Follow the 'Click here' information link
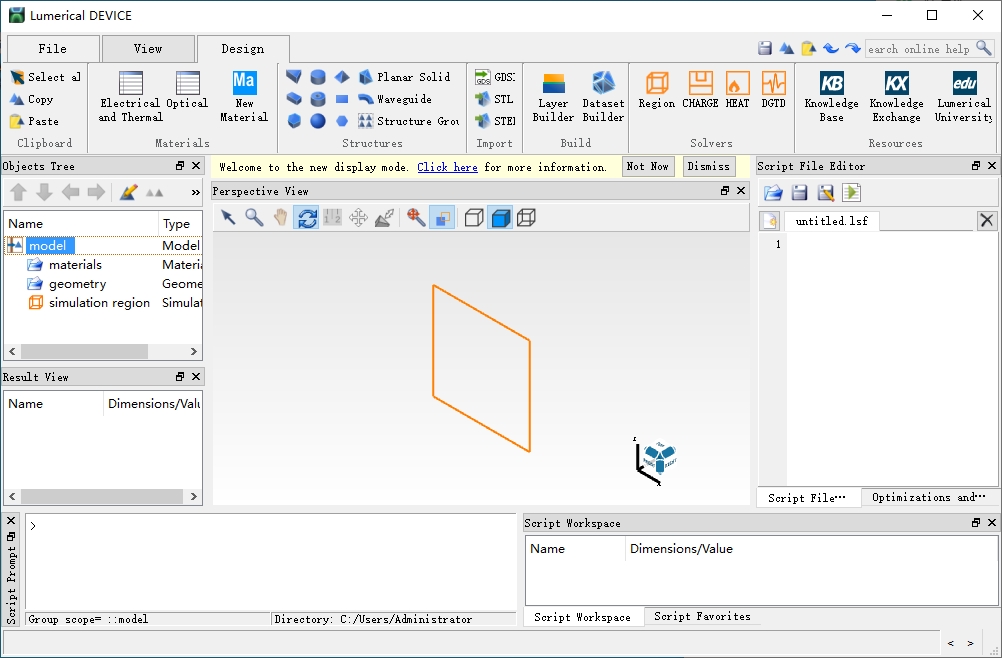The height and width of the screenshot is (658, 1002). click(x=447, y=167)
